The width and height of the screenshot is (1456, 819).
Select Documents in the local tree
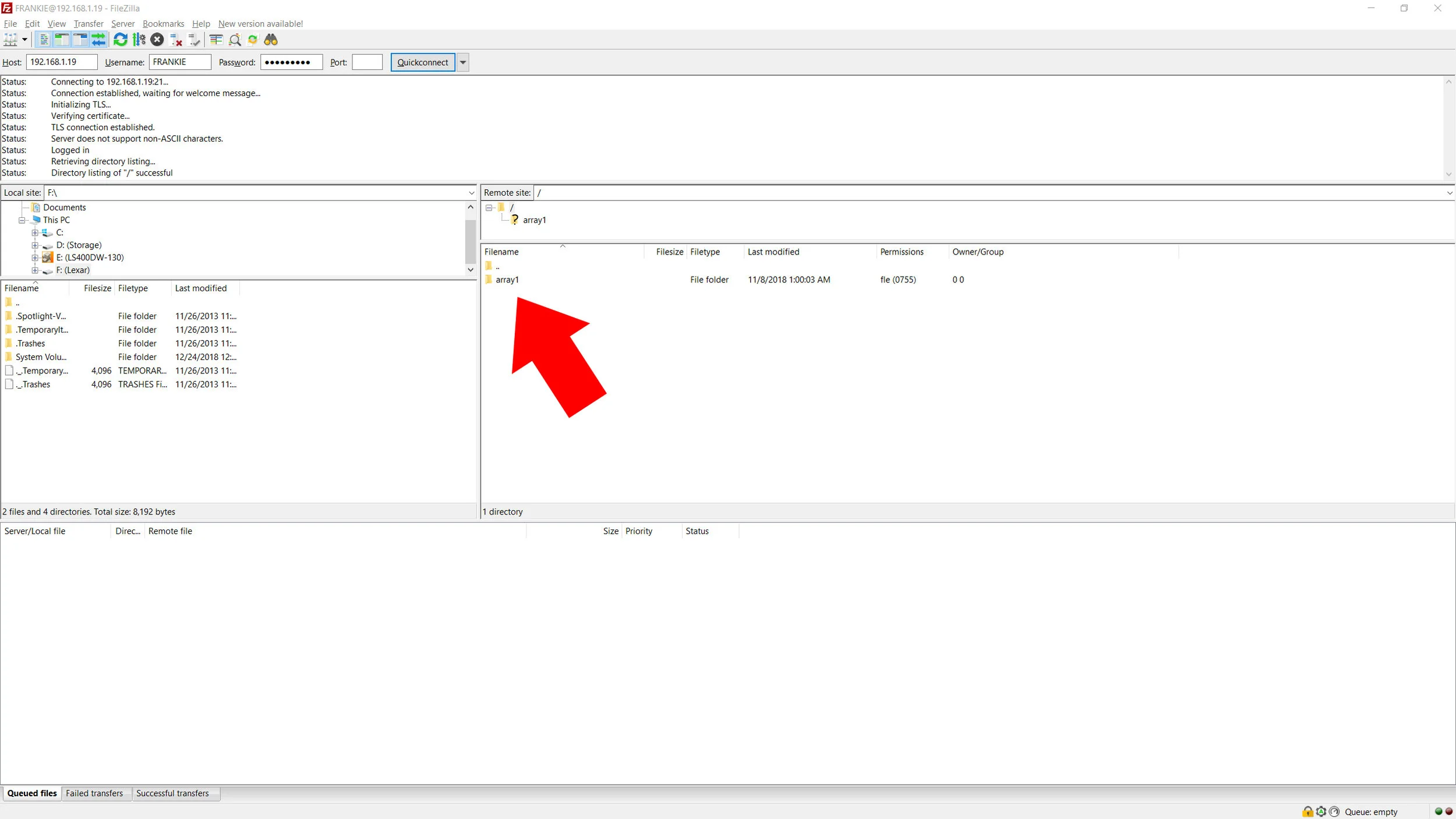click(64, 207)
